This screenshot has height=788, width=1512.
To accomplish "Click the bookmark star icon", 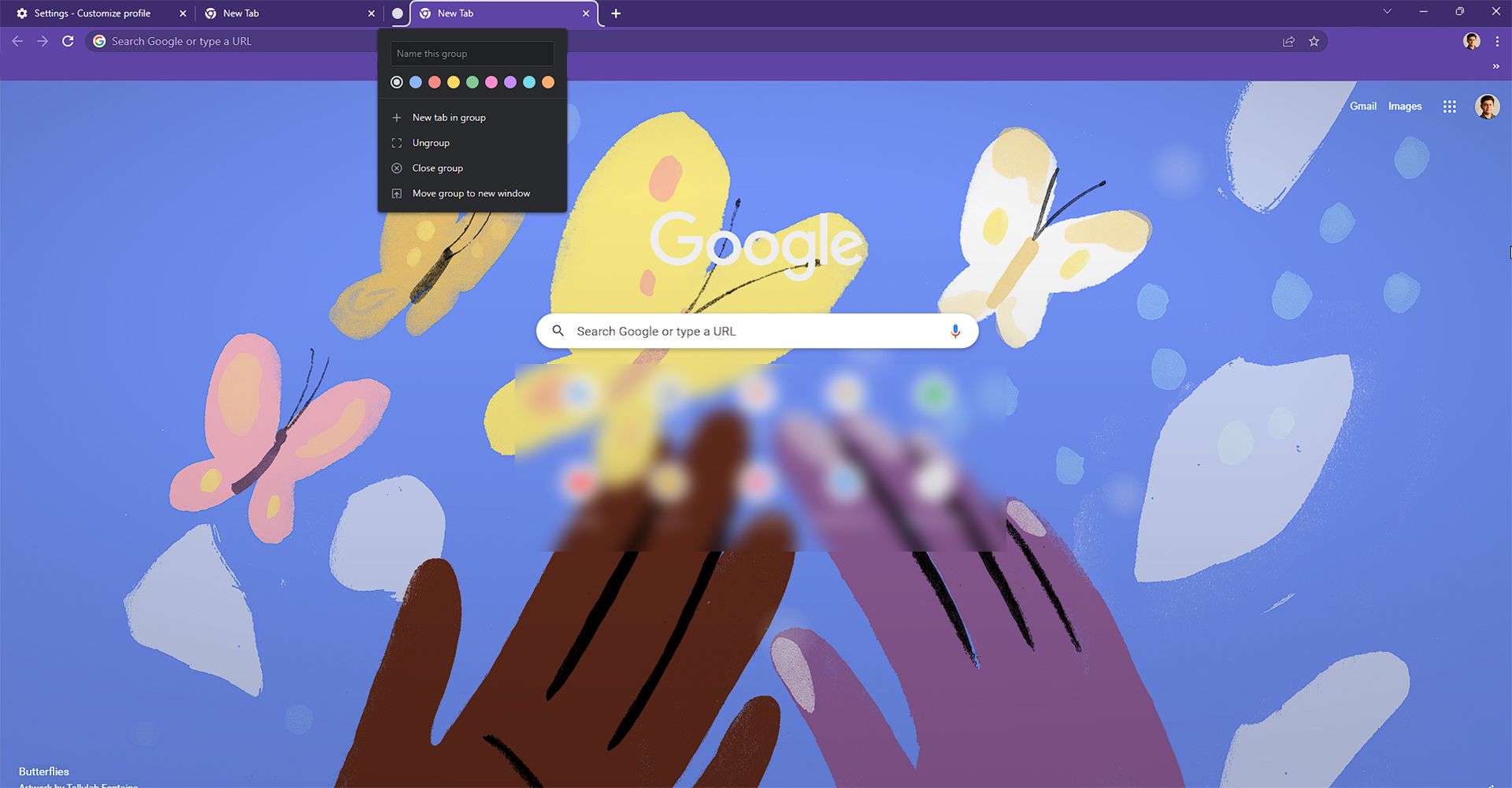I will (1314, 41).
